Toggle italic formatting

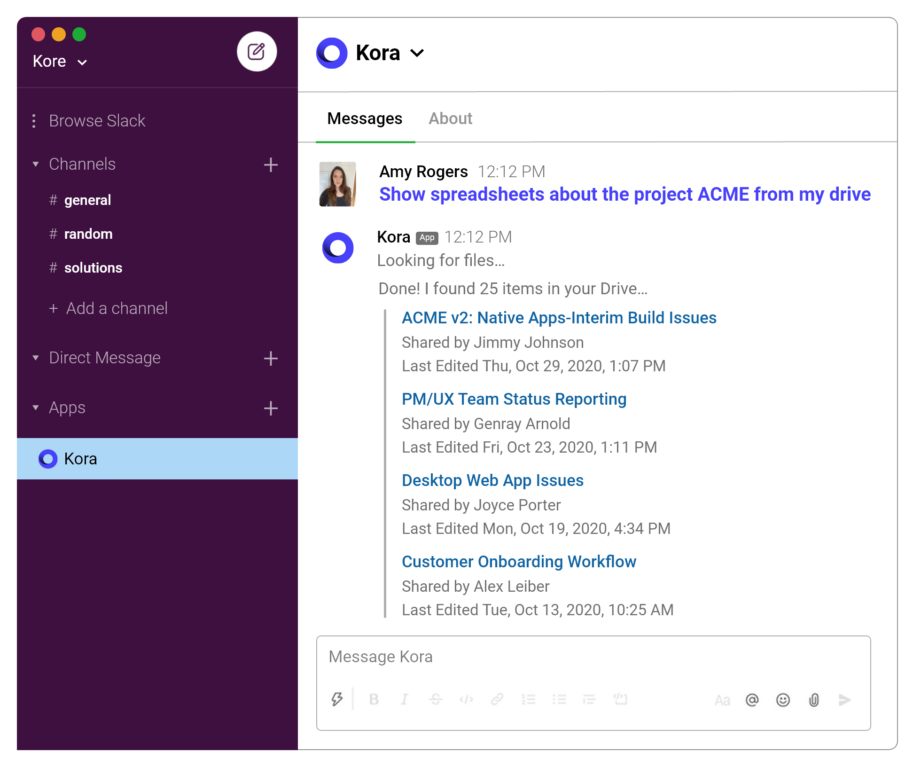tap(404, 699)
